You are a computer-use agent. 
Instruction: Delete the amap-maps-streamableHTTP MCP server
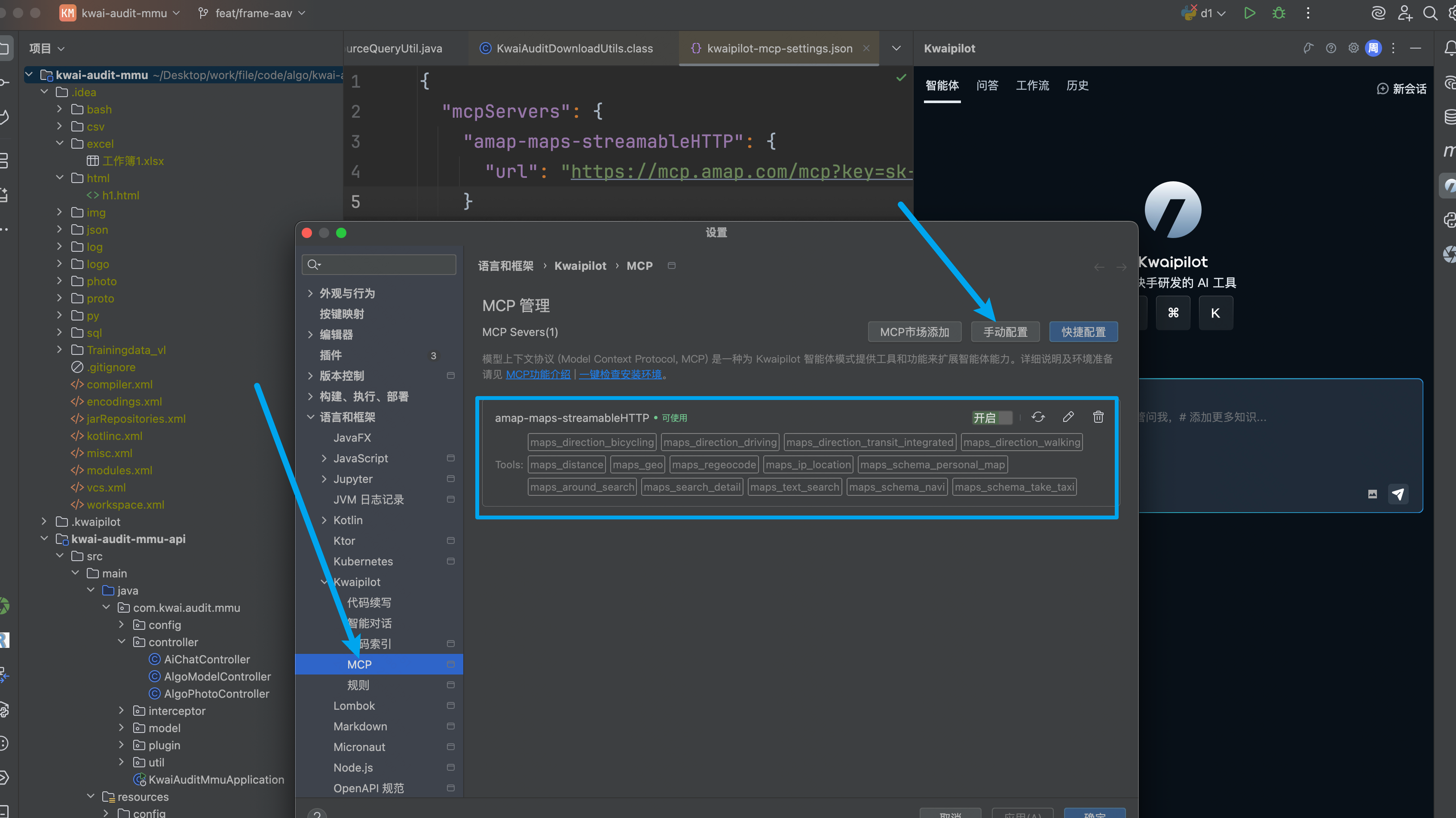1098,418
